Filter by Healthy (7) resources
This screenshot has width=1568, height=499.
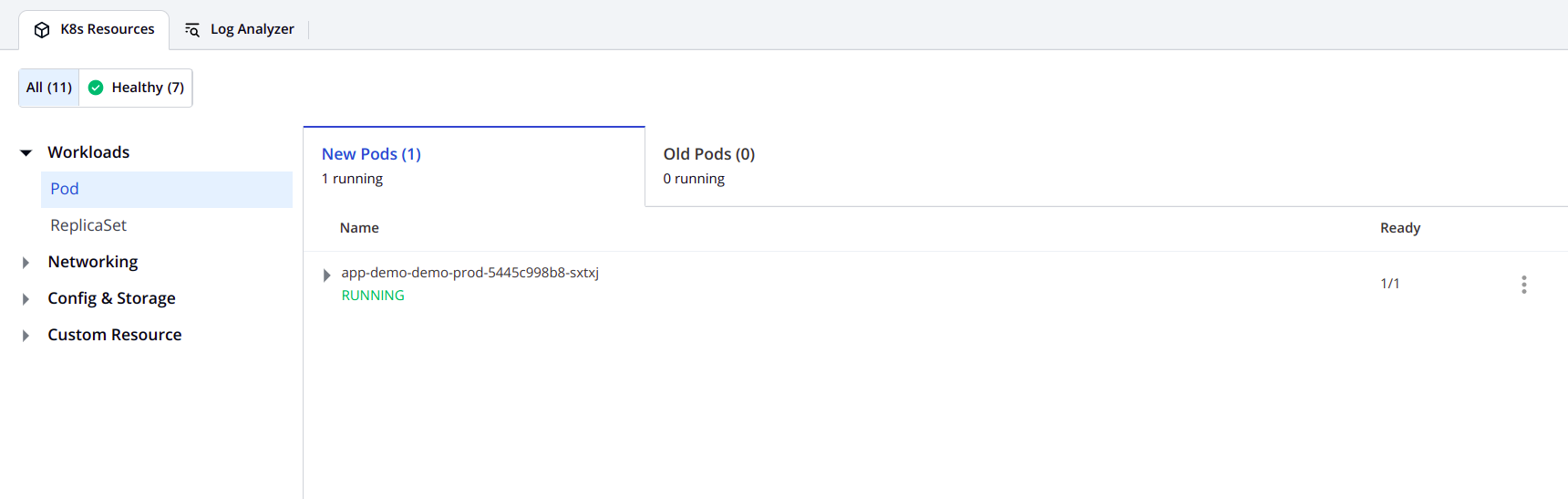pos(136,88)
